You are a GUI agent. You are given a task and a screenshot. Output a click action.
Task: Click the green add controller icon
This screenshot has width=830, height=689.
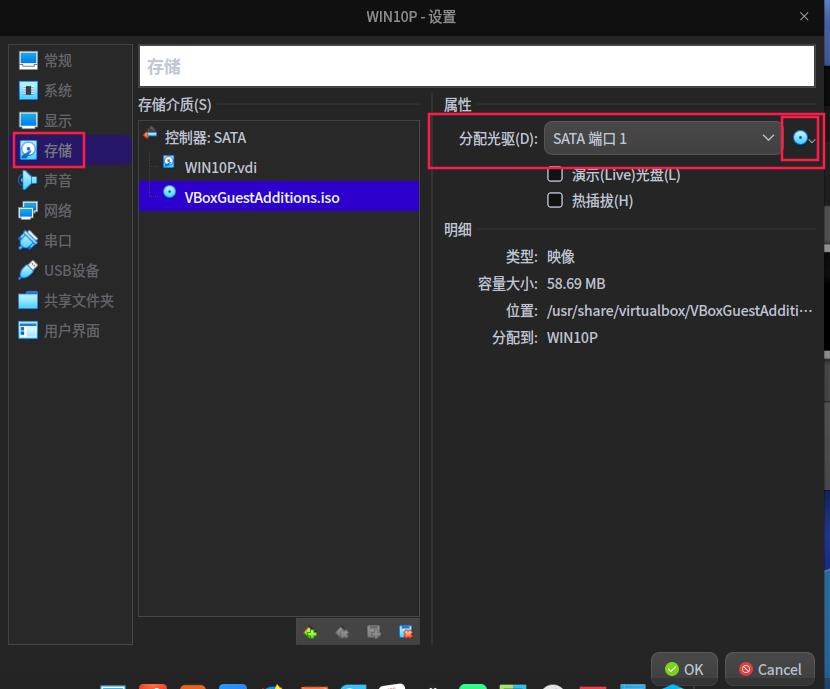pos(311,632)
